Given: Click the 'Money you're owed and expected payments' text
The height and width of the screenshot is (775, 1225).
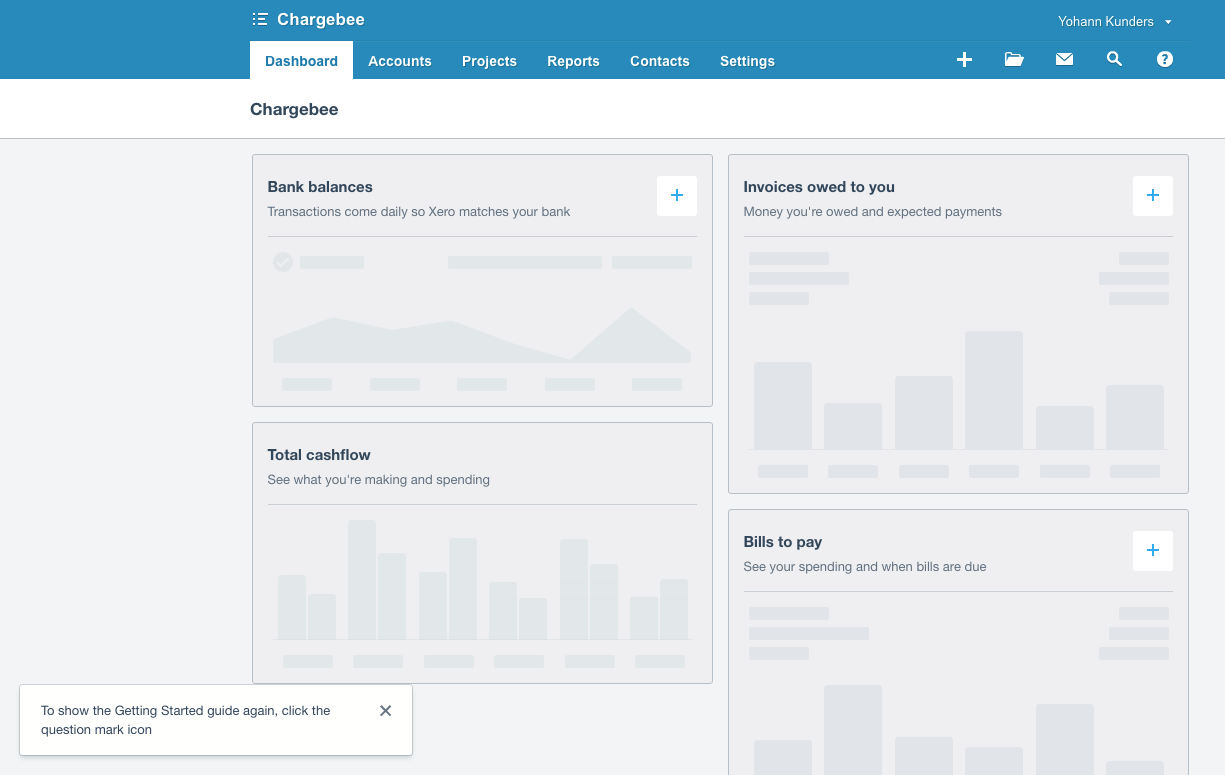Looking at the screenshot, I should (x=873, y=212).
